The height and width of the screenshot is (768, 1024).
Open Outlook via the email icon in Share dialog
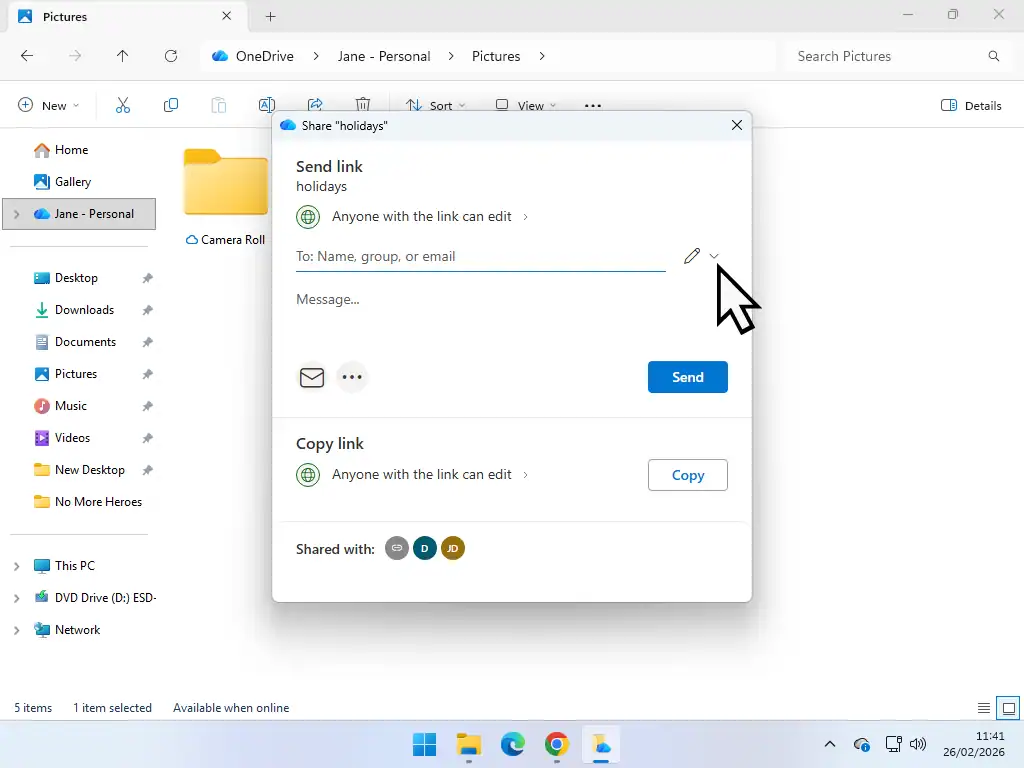click(311, 377)
